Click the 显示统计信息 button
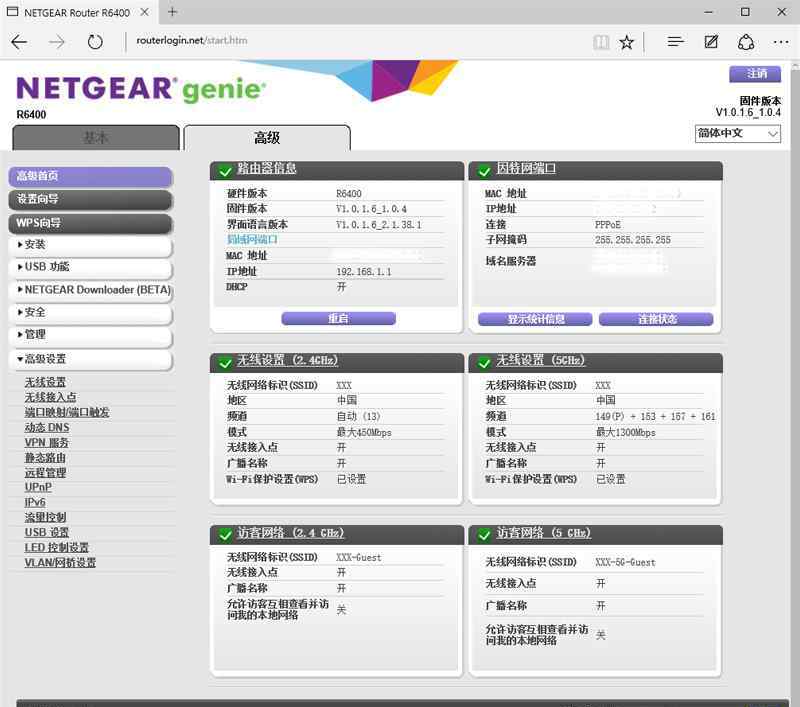800x707 pixels. point(535,319)
